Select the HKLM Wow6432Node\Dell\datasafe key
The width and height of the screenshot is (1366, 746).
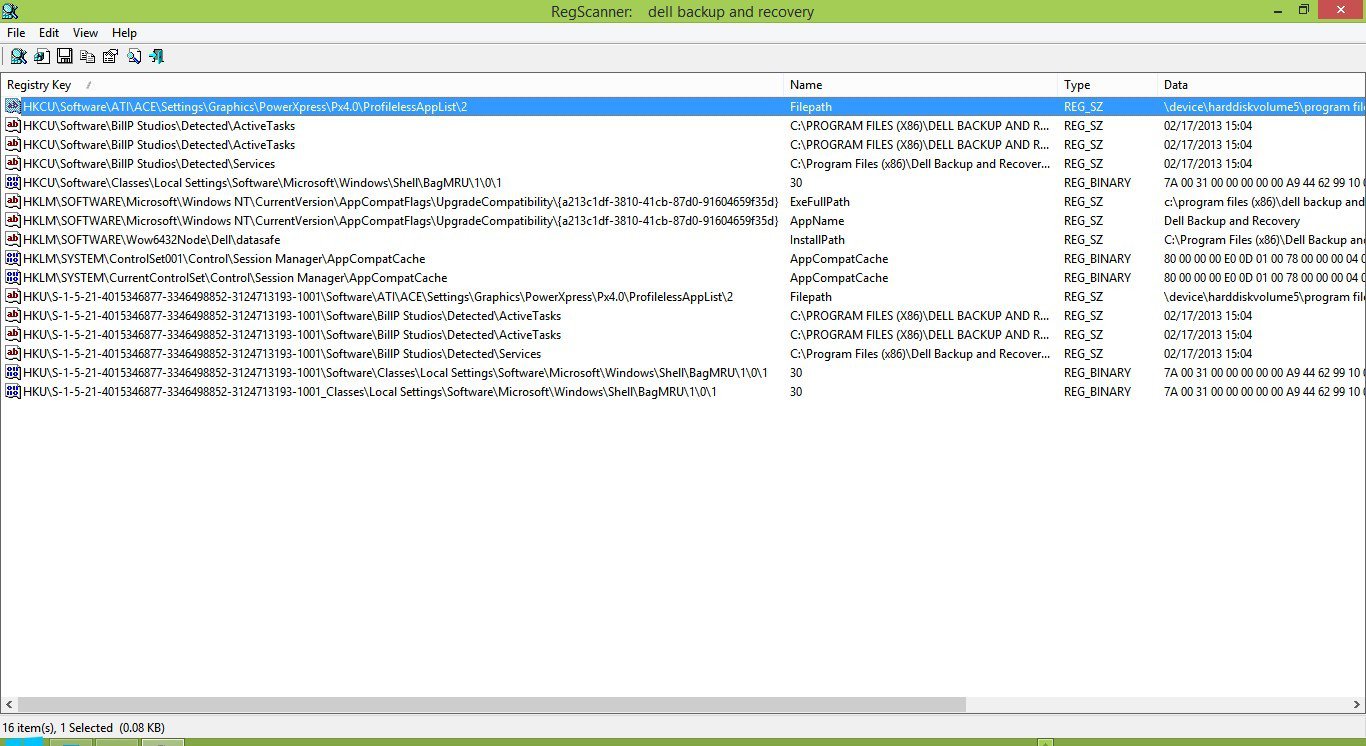pyautogui.click(x=151, y=239)
